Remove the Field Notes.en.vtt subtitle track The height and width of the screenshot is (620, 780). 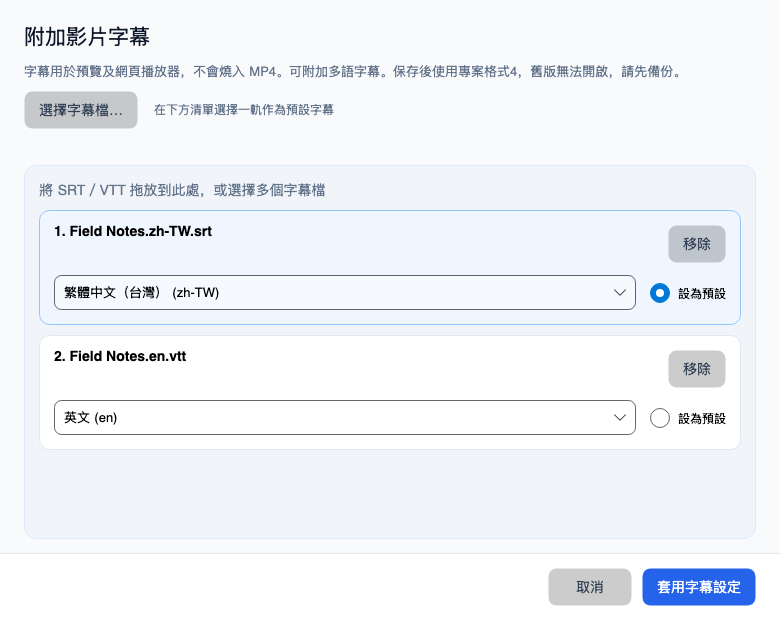(x=696, y=369)
